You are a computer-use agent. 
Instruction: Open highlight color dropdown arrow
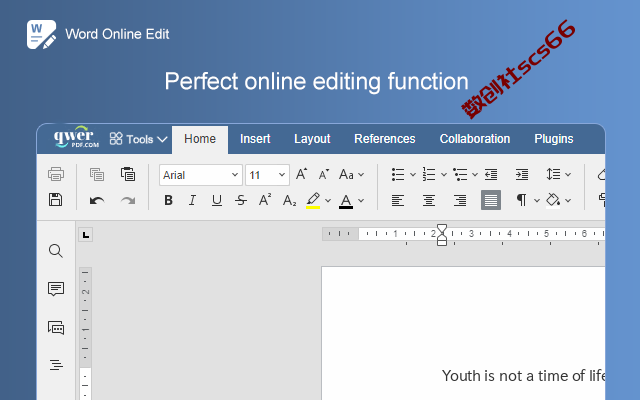(x=328, y=201)
